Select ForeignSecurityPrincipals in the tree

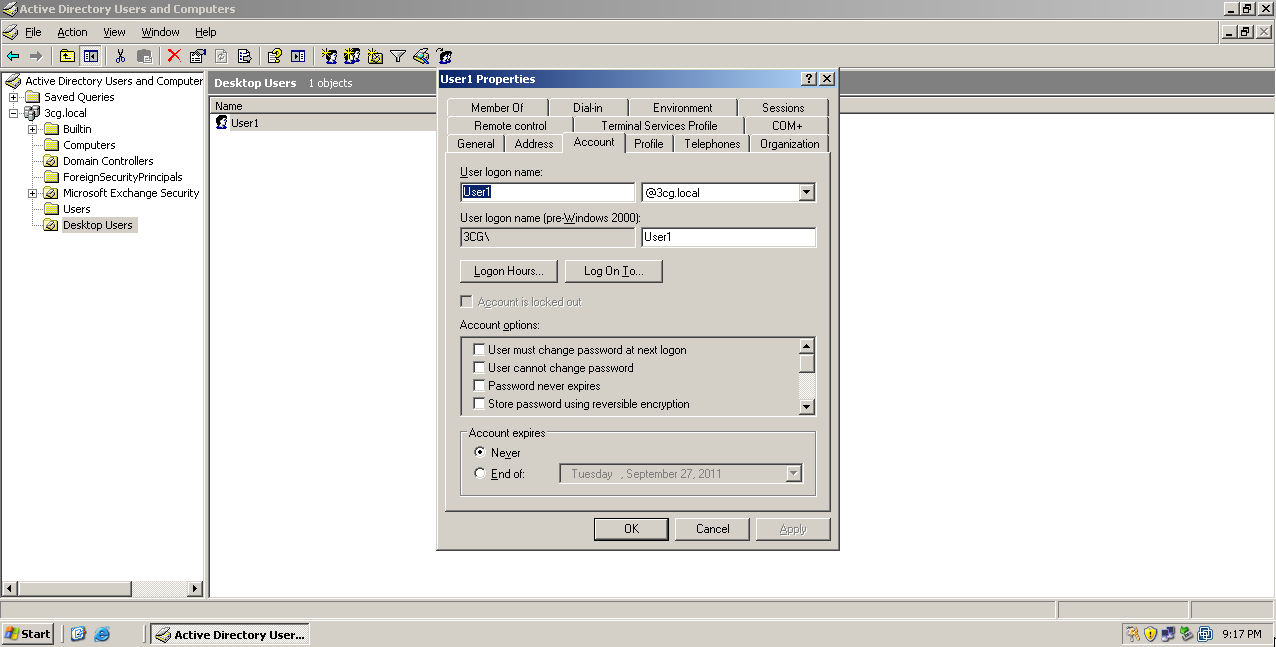(x=123, y=177)
